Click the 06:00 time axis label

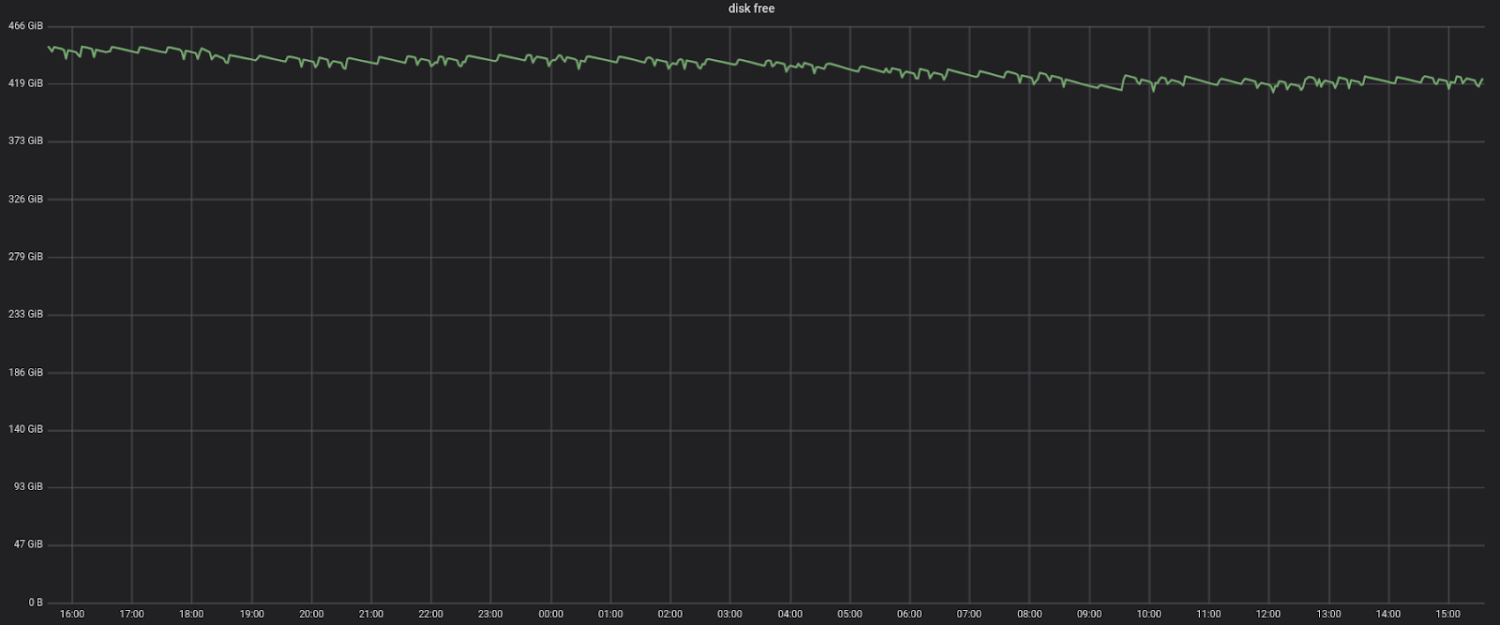(910, 614)
